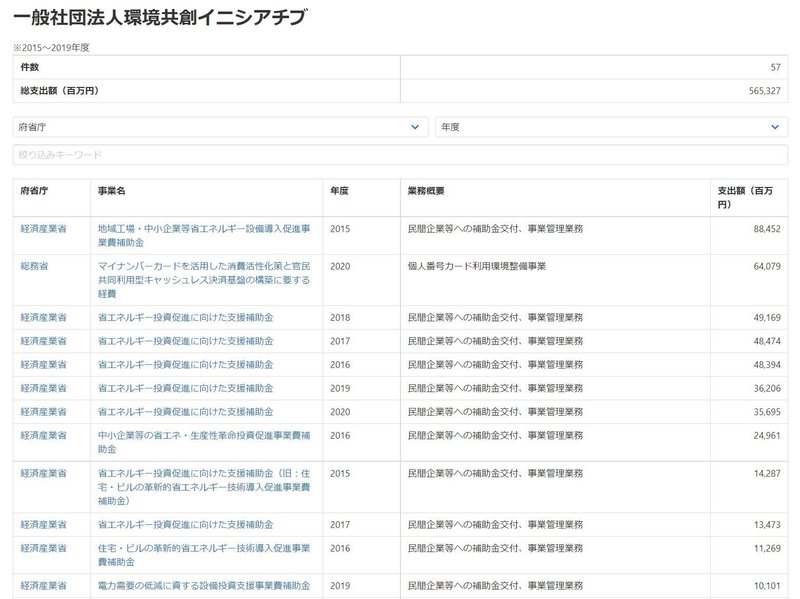
Task: Sort by the 事業名 column header
Action: coord(112,191)
